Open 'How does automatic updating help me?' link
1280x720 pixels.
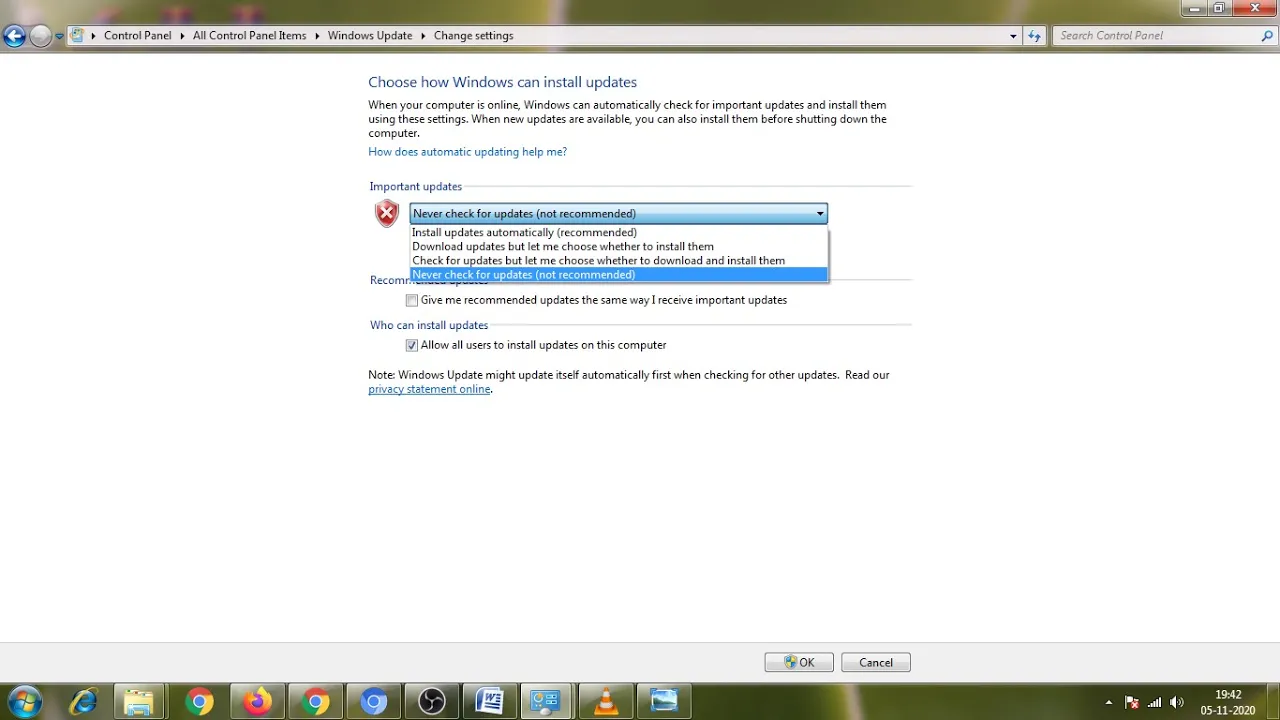pyautogui.click(x=467, y=152)
